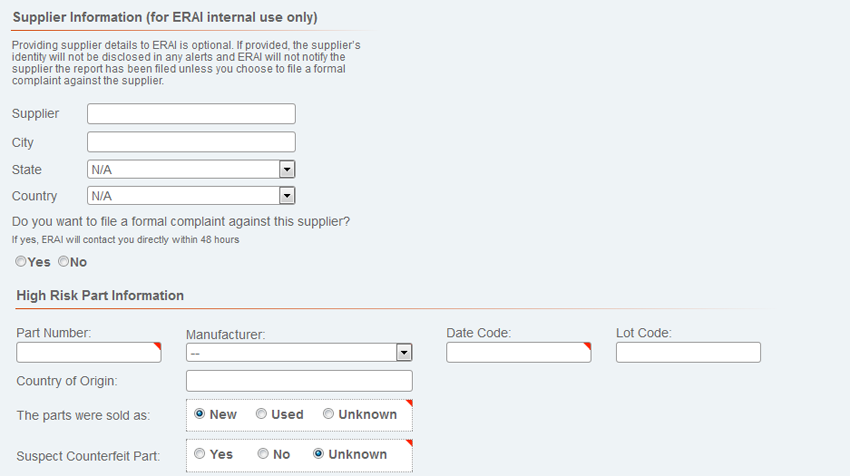
Task: Click the City text field
Action: pos(191,142)
